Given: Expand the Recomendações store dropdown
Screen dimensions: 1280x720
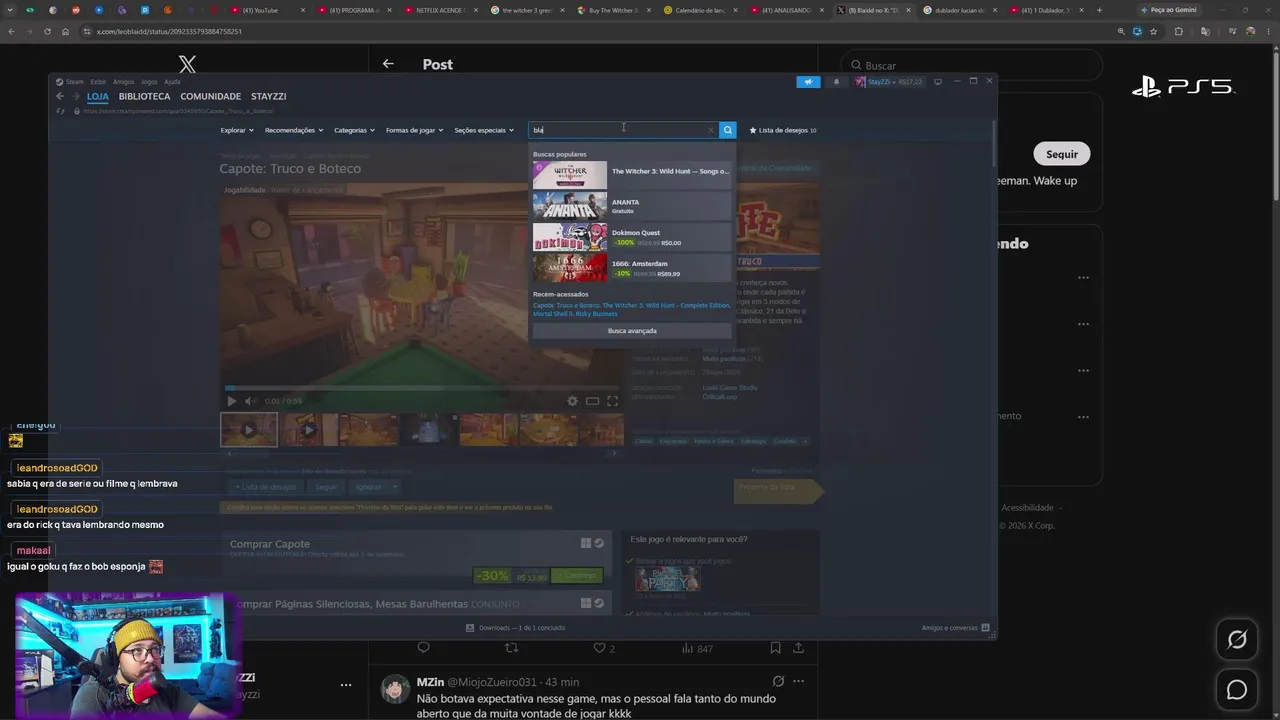Looking at the screenshot, I should click(294, 130).
